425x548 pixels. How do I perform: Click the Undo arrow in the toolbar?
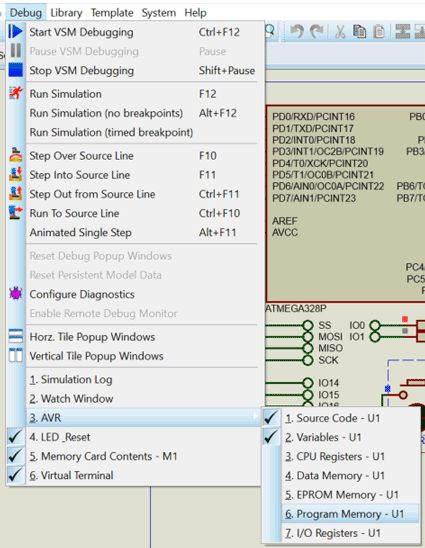tap(297, 31)
